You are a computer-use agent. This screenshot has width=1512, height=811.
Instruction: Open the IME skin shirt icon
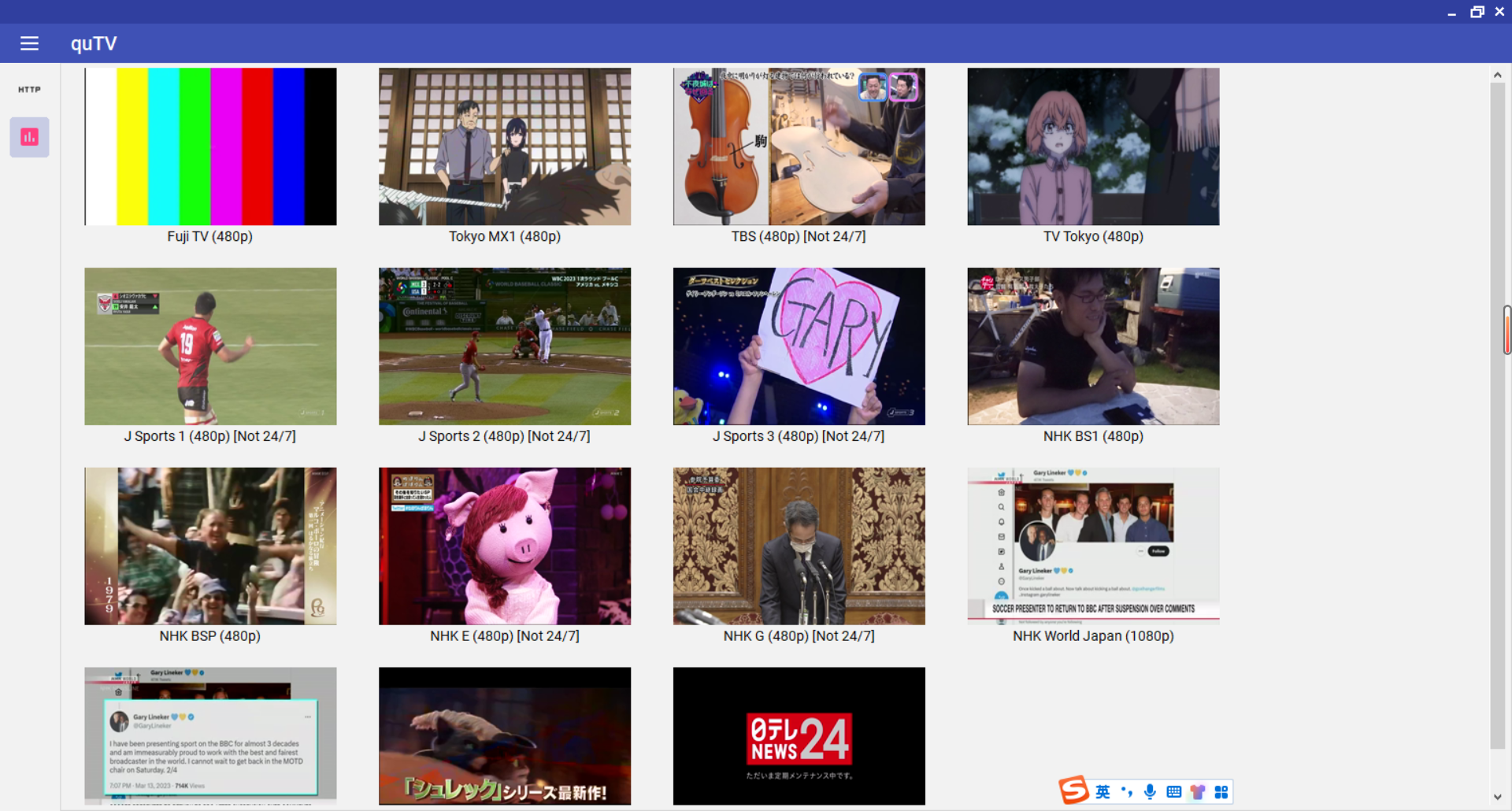pos(1198,792)
